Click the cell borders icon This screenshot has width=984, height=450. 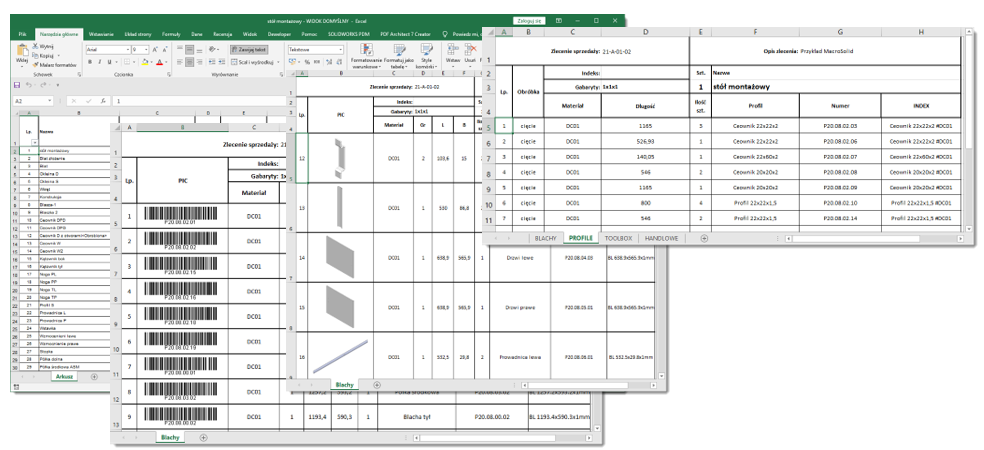point(127,62)
